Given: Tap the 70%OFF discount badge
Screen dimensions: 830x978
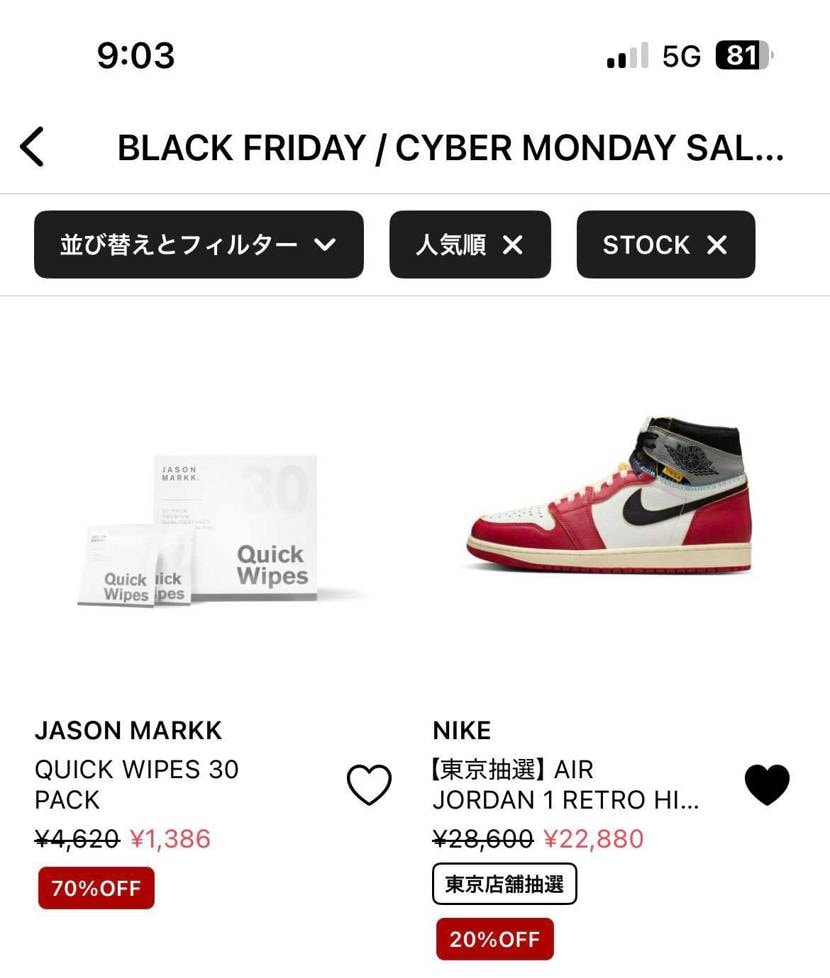Looking at the screenshot, I should pyautogui.click(x=96, y=888).
